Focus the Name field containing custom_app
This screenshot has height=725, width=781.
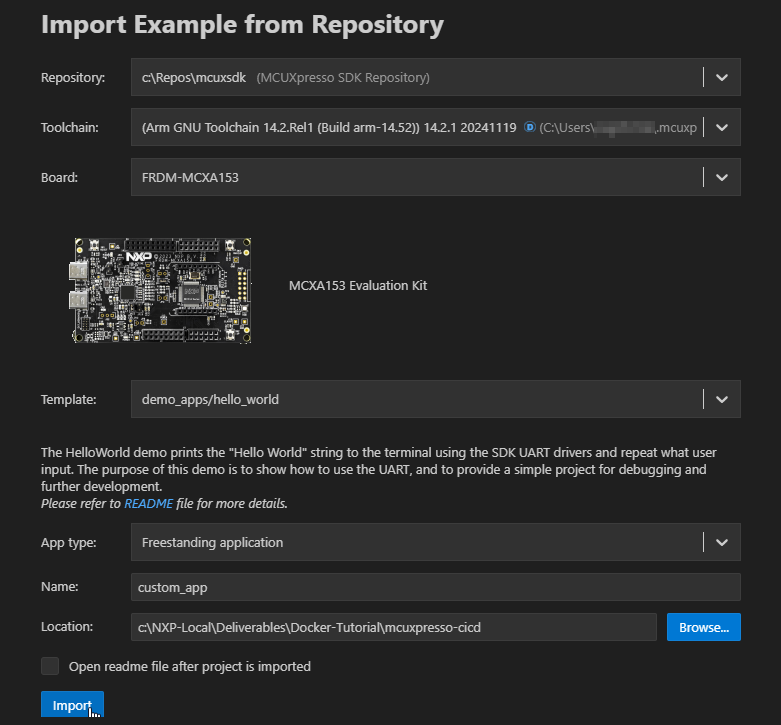(x=435, y=587)
